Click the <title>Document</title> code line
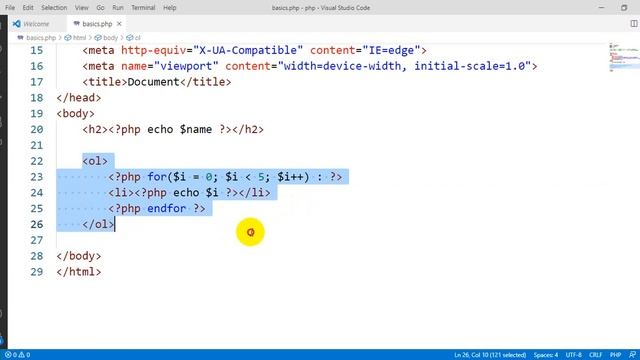The width and height of the screenshot is (640, 360). point(157,82)
